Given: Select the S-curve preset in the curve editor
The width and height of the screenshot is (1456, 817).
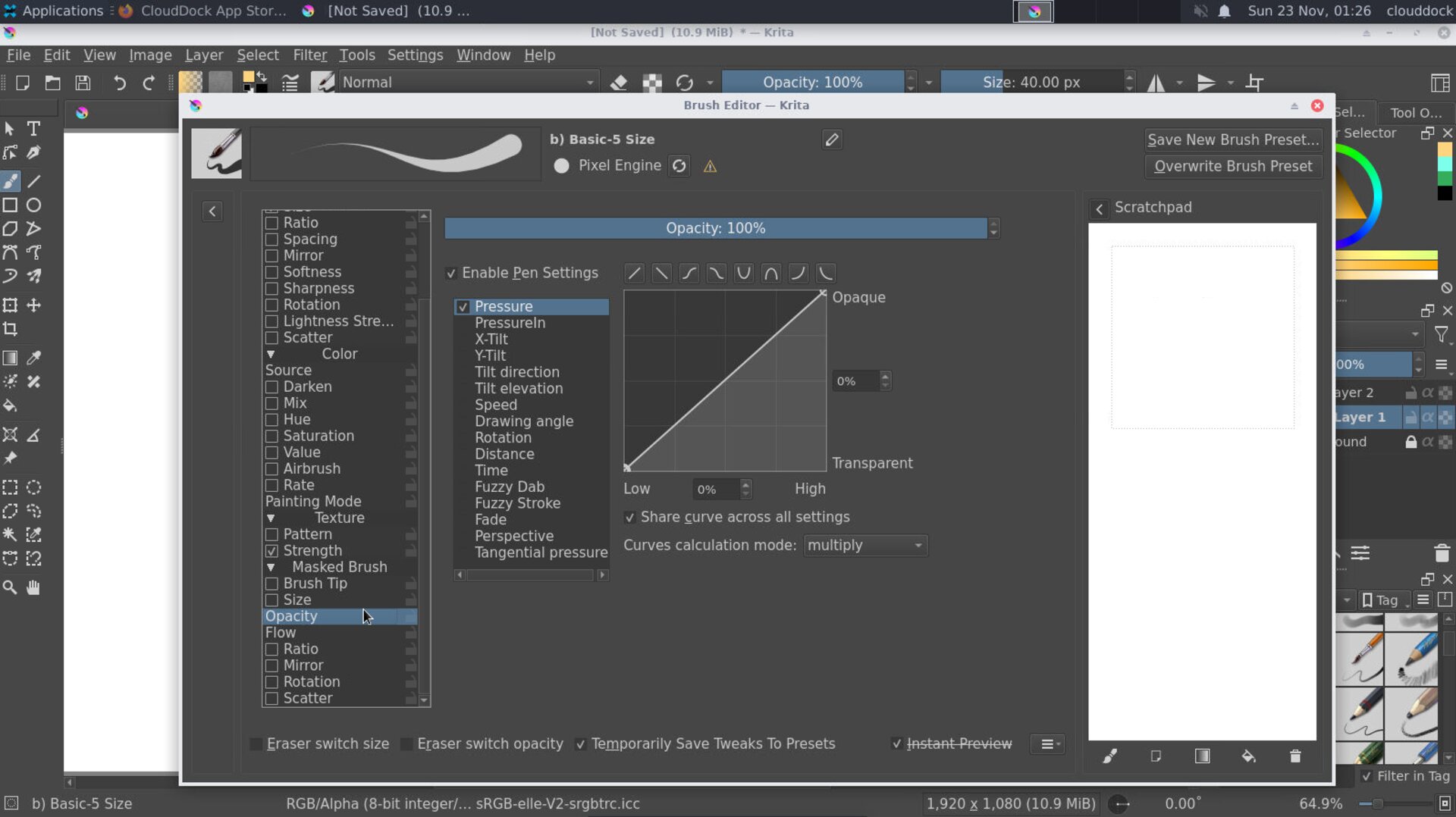Looking at the screenshot, I should pyautogui.click(x=689, y=273).
